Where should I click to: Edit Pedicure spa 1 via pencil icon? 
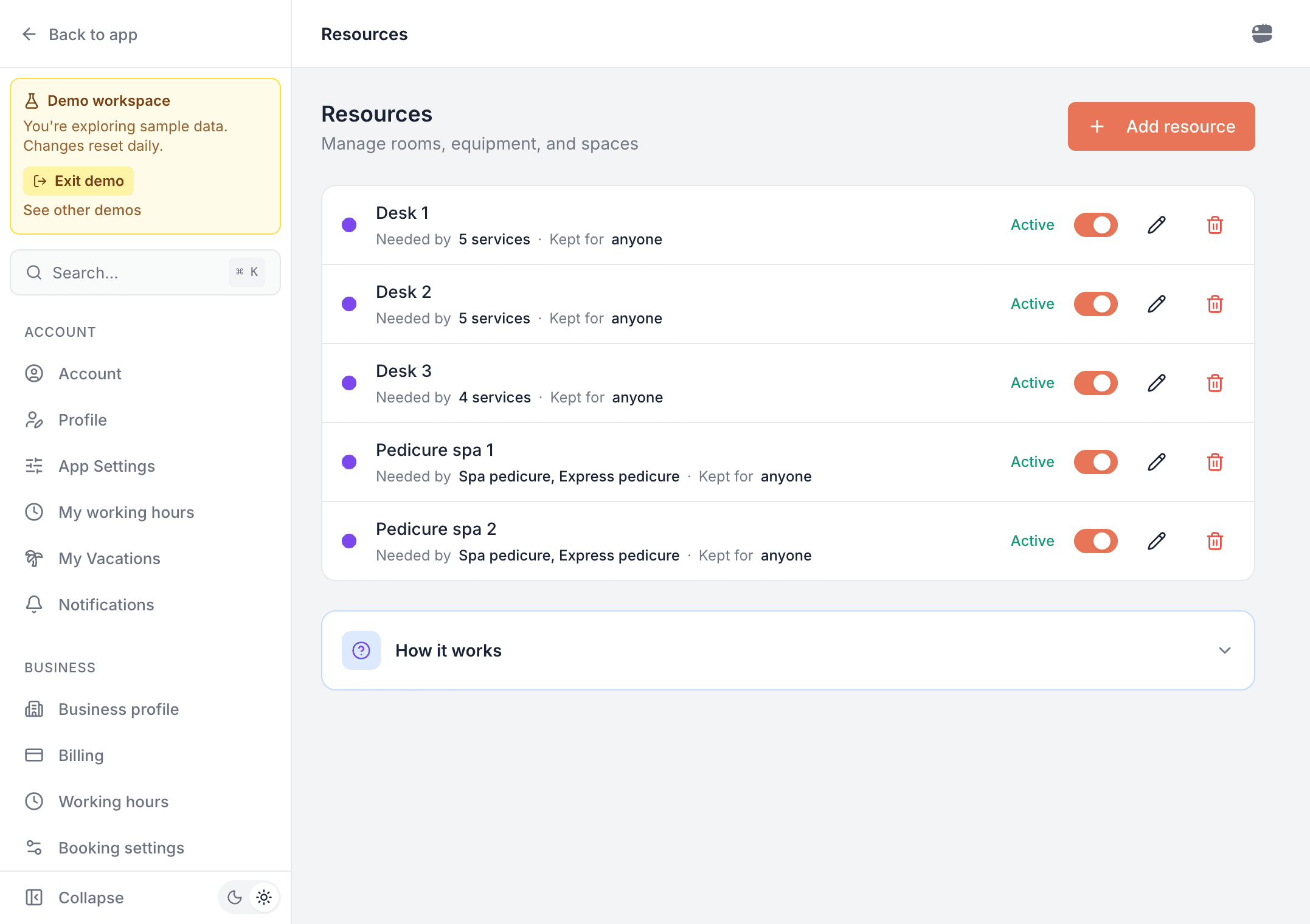(x=1157, y=462)
